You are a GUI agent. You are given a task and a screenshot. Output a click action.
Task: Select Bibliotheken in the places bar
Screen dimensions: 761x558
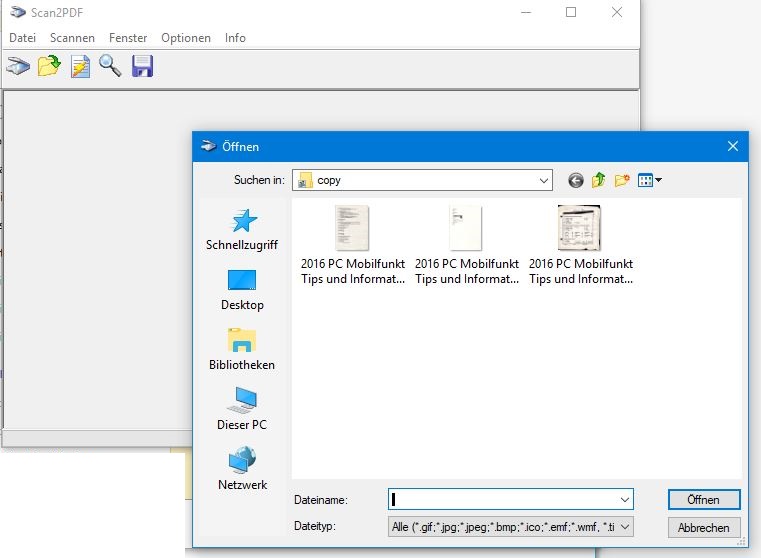242,350
